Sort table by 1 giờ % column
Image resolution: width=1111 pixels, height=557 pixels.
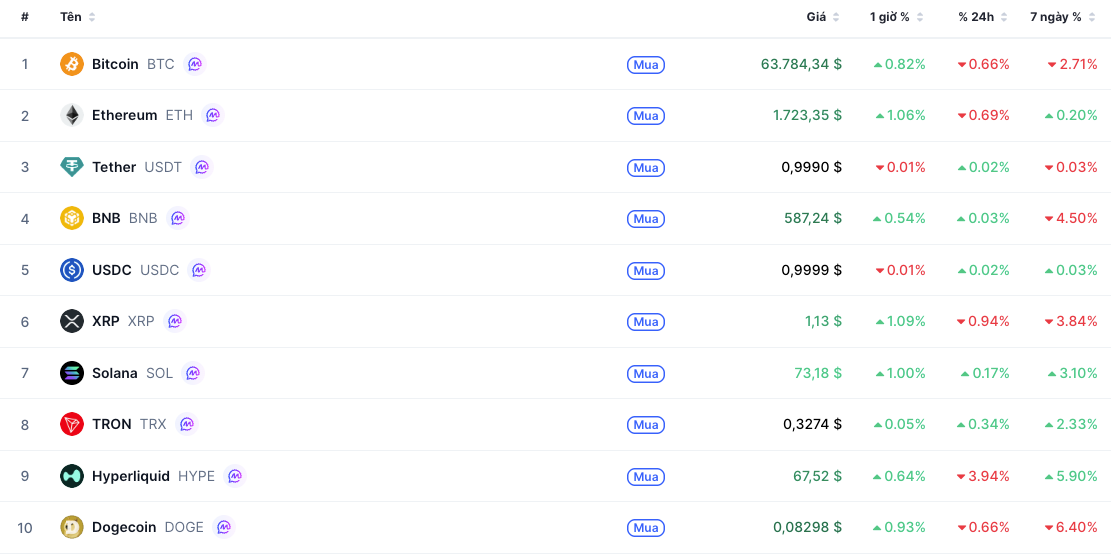[x=897, y=17]
